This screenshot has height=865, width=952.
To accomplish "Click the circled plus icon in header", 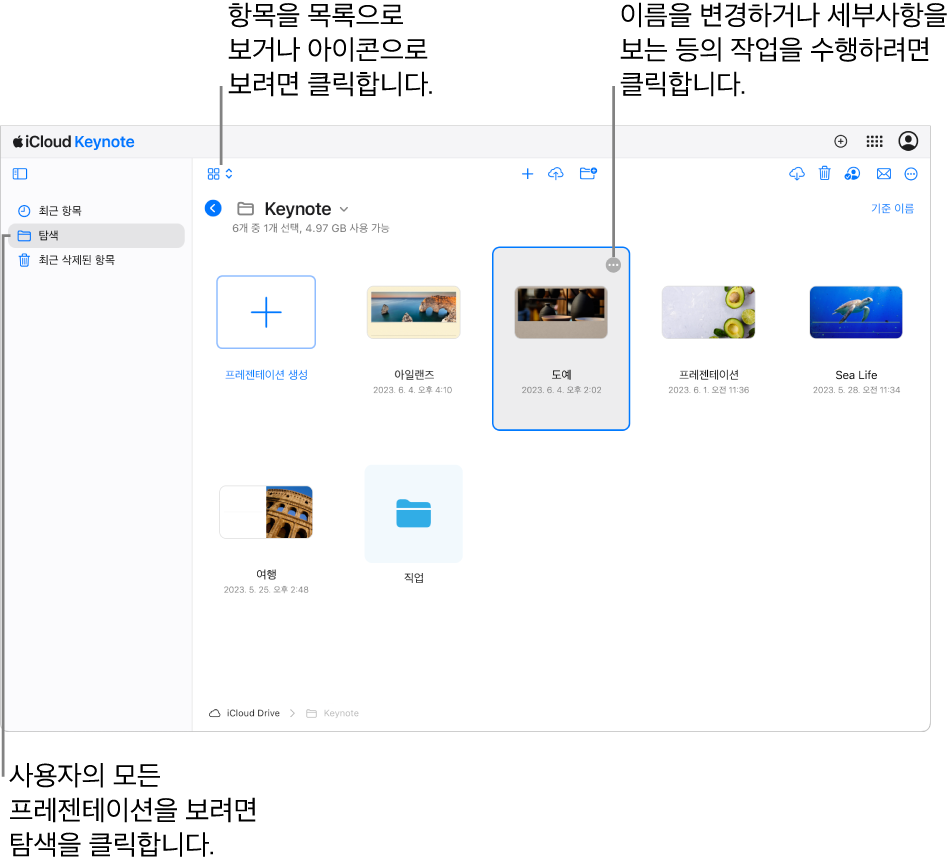I will pos(840,141).
